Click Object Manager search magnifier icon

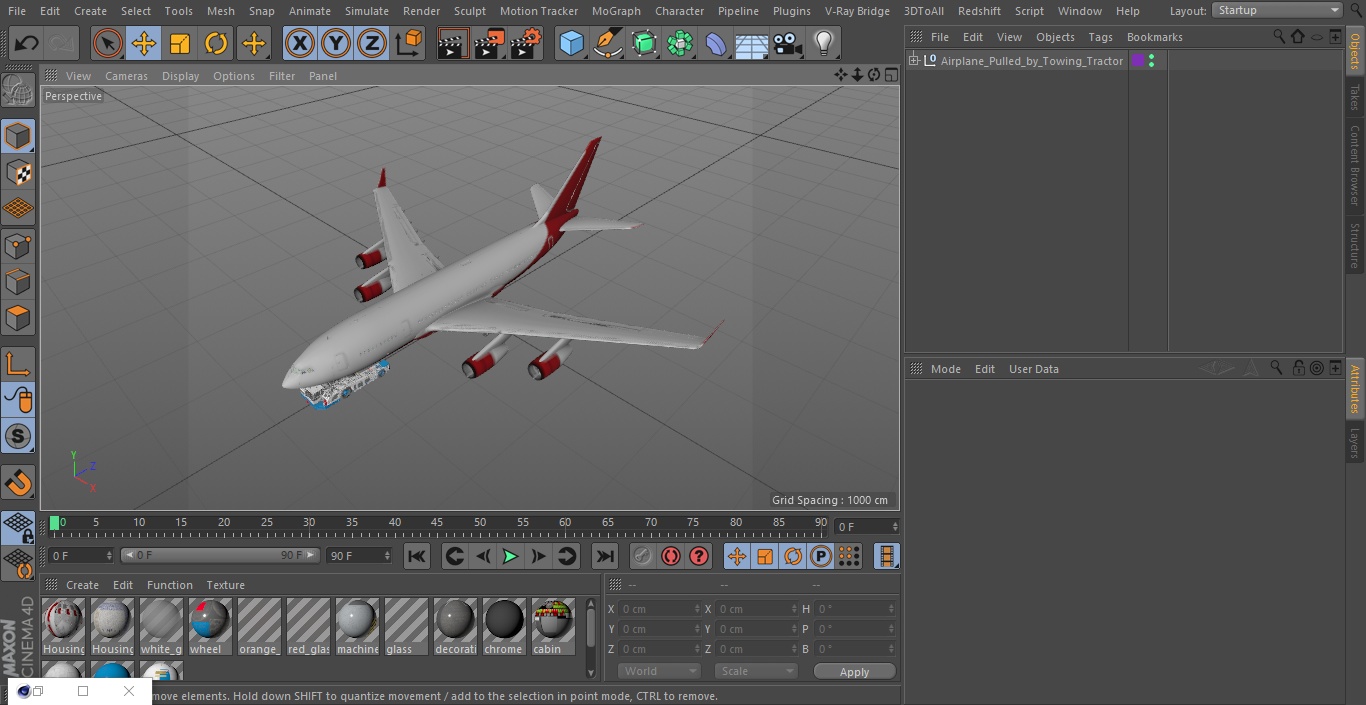pos(1279,37)
